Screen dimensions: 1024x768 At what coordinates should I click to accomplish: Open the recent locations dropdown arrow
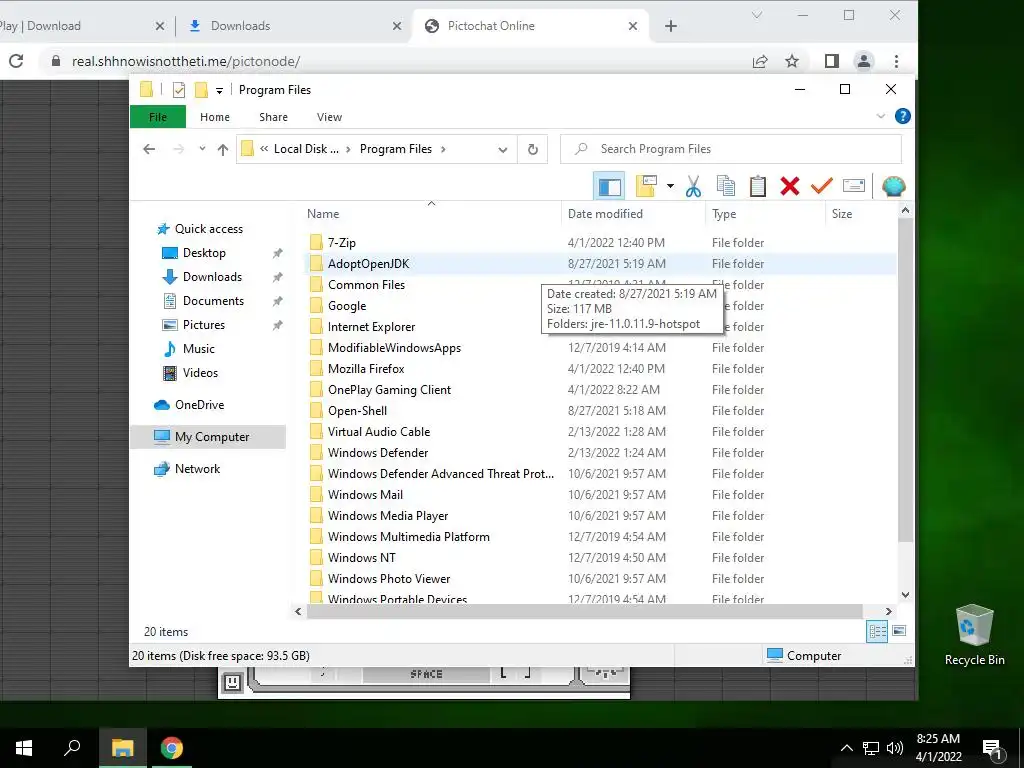click(202, 149)
